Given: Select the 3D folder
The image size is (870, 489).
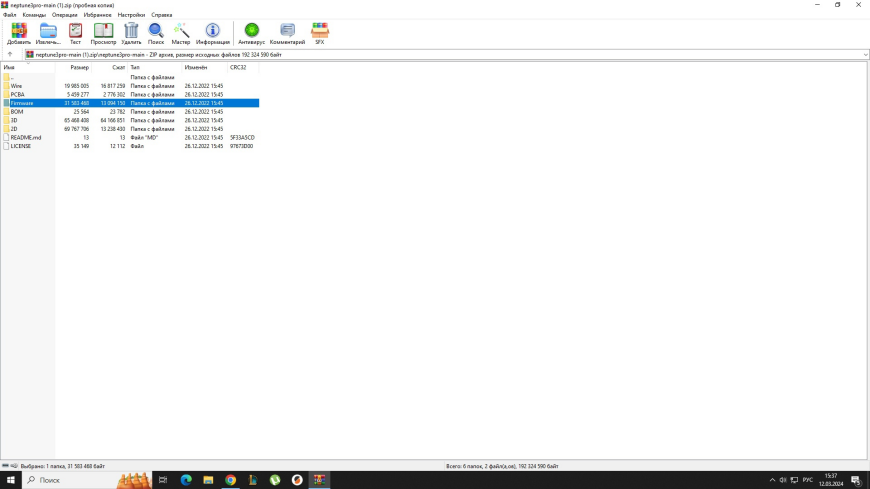Looking at the screenshot, I should [x=130, y=120].
